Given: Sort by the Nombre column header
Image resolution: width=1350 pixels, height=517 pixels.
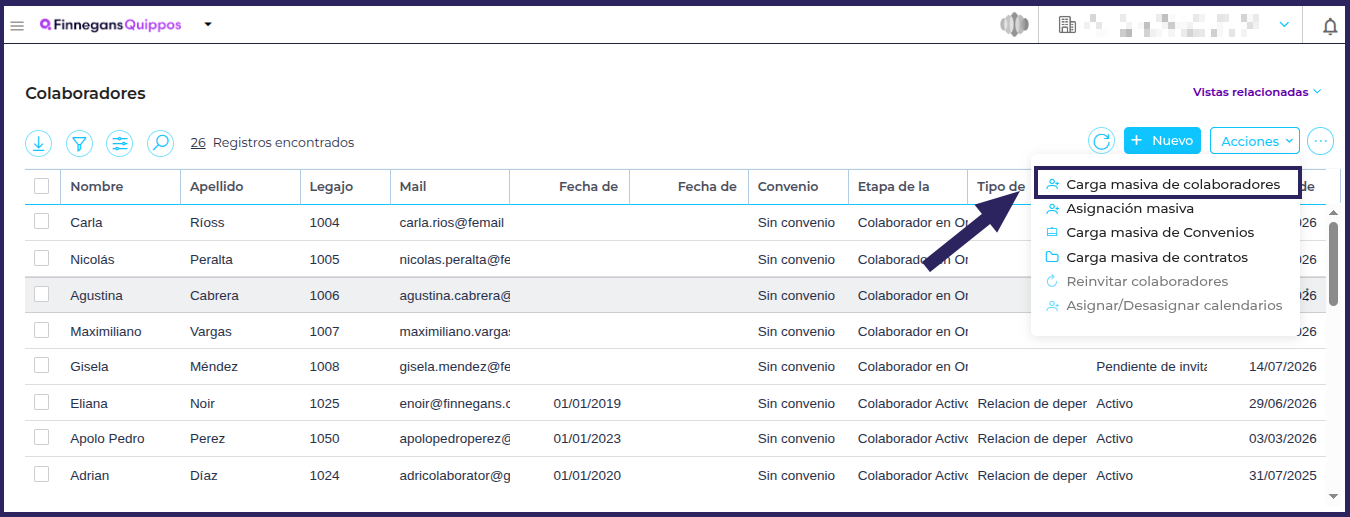Looking at the screenshot, I should (x=96, y=186).
